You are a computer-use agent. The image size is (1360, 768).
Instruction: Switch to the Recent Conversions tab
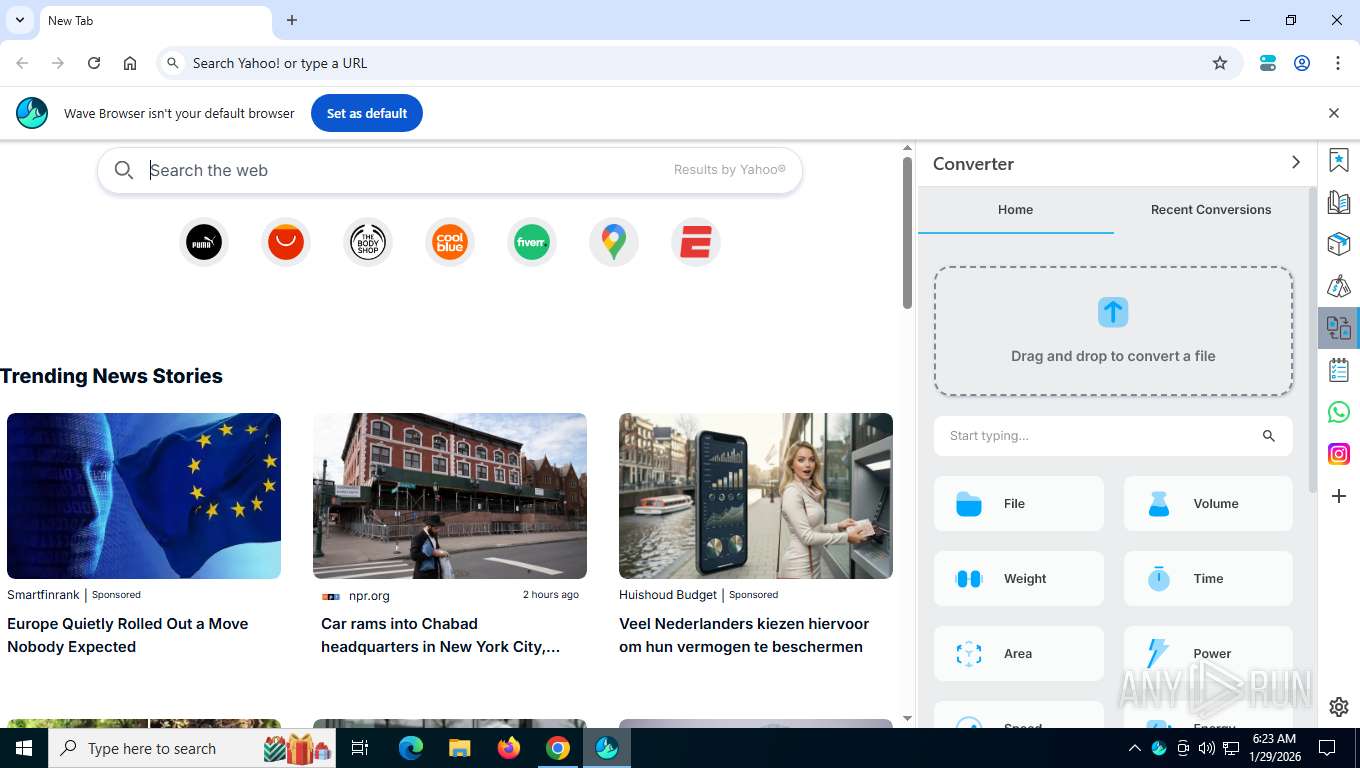1211,210
